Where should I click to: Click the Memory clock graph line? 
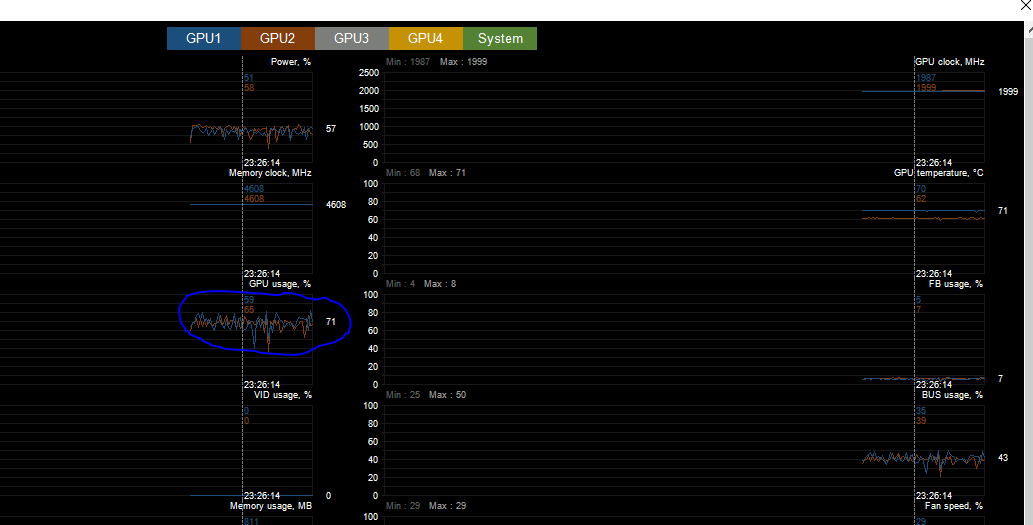251,204
